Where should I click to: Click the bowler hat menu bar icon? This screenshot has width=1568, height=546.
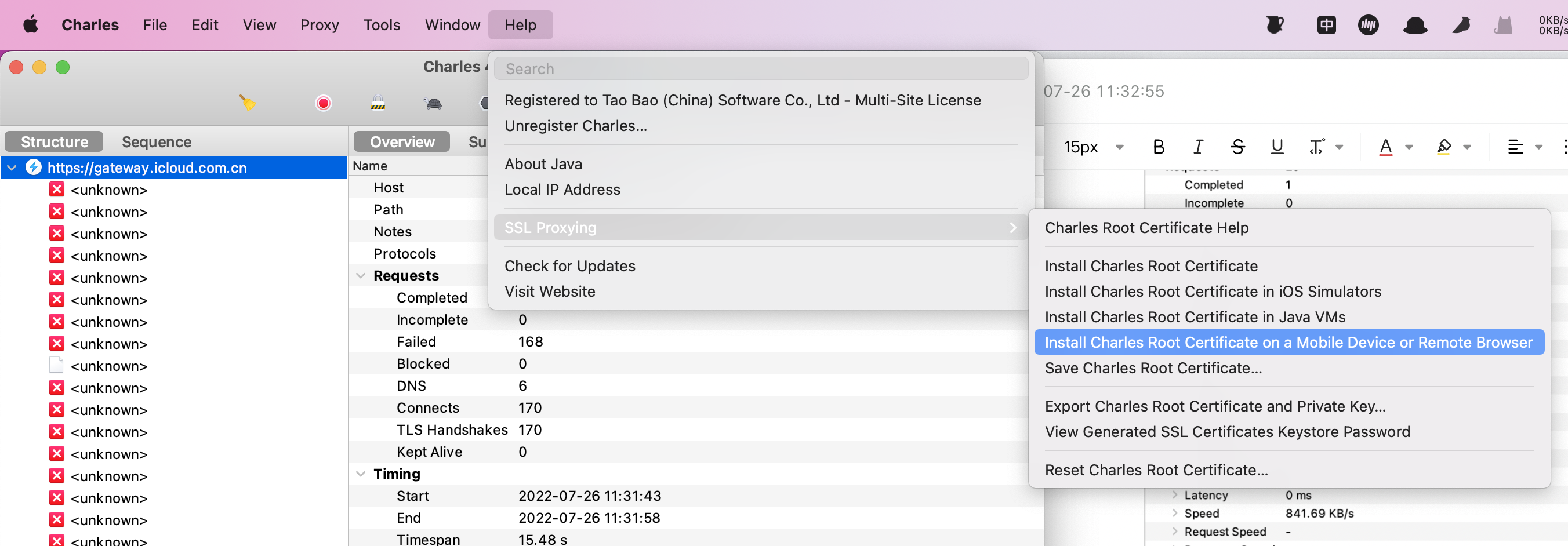click(1415, 25)
